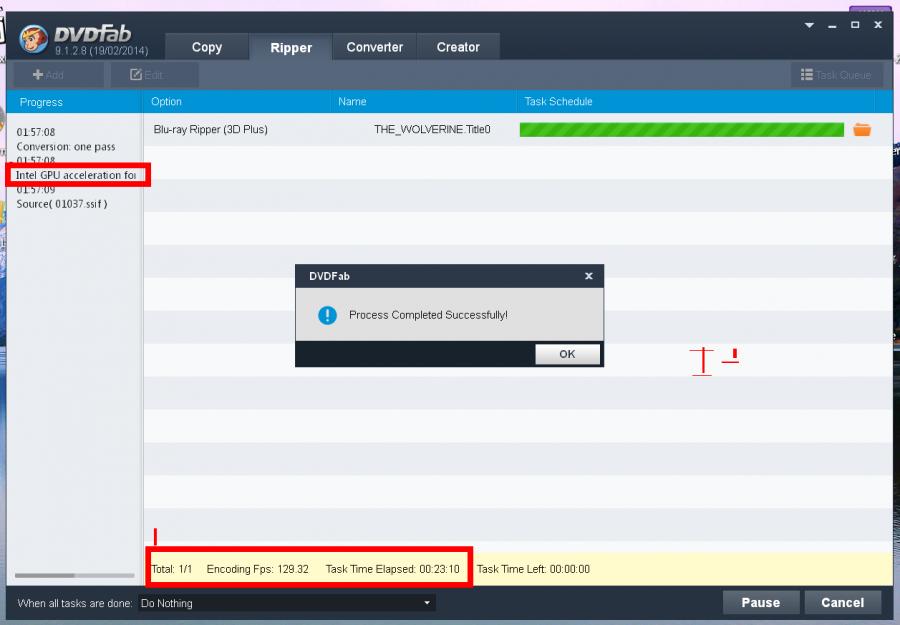
Task: Click 'Process Completed Successfully!' message text
Action: click(x=428, y=315)
